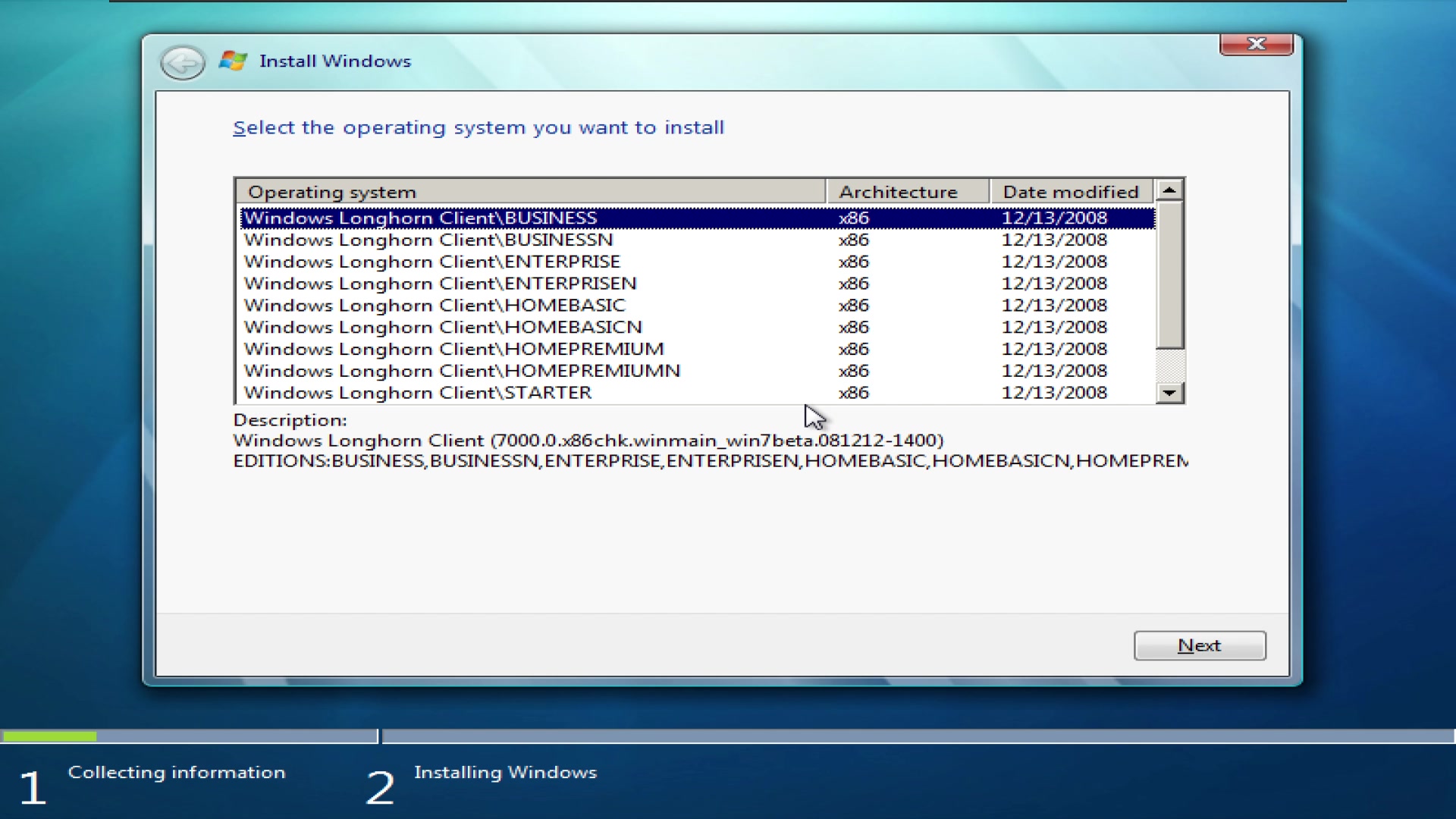Click the green setup progress bar segment
Image resolution: width=1456 pixels, height=819 pixels.
pos(49,736)
